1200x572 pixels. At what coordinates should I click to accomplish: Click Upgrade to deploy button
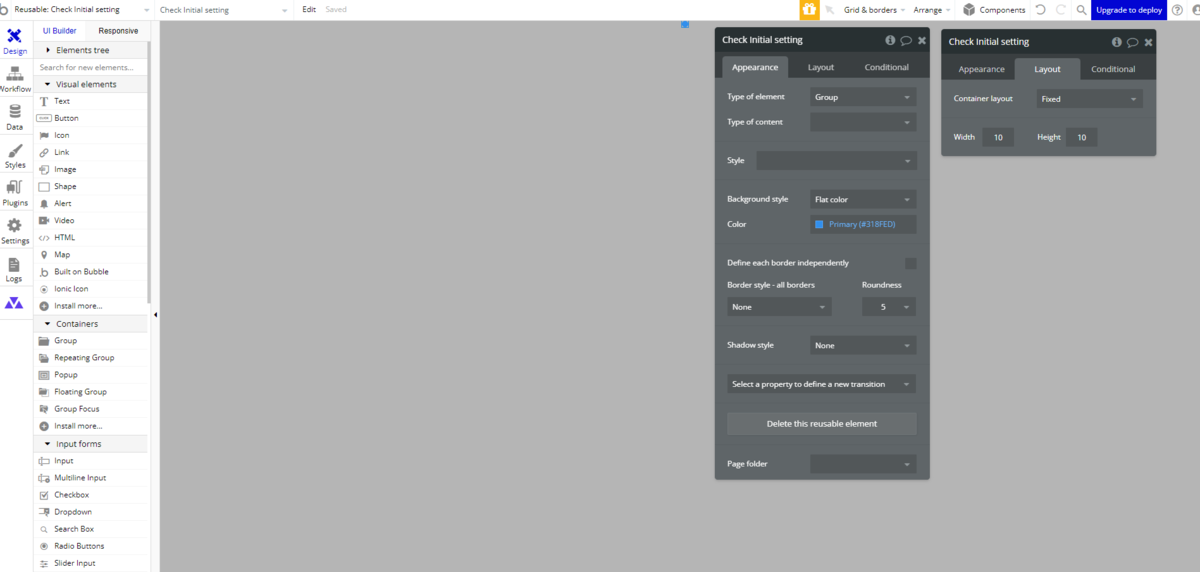[x=1128, y=10]
